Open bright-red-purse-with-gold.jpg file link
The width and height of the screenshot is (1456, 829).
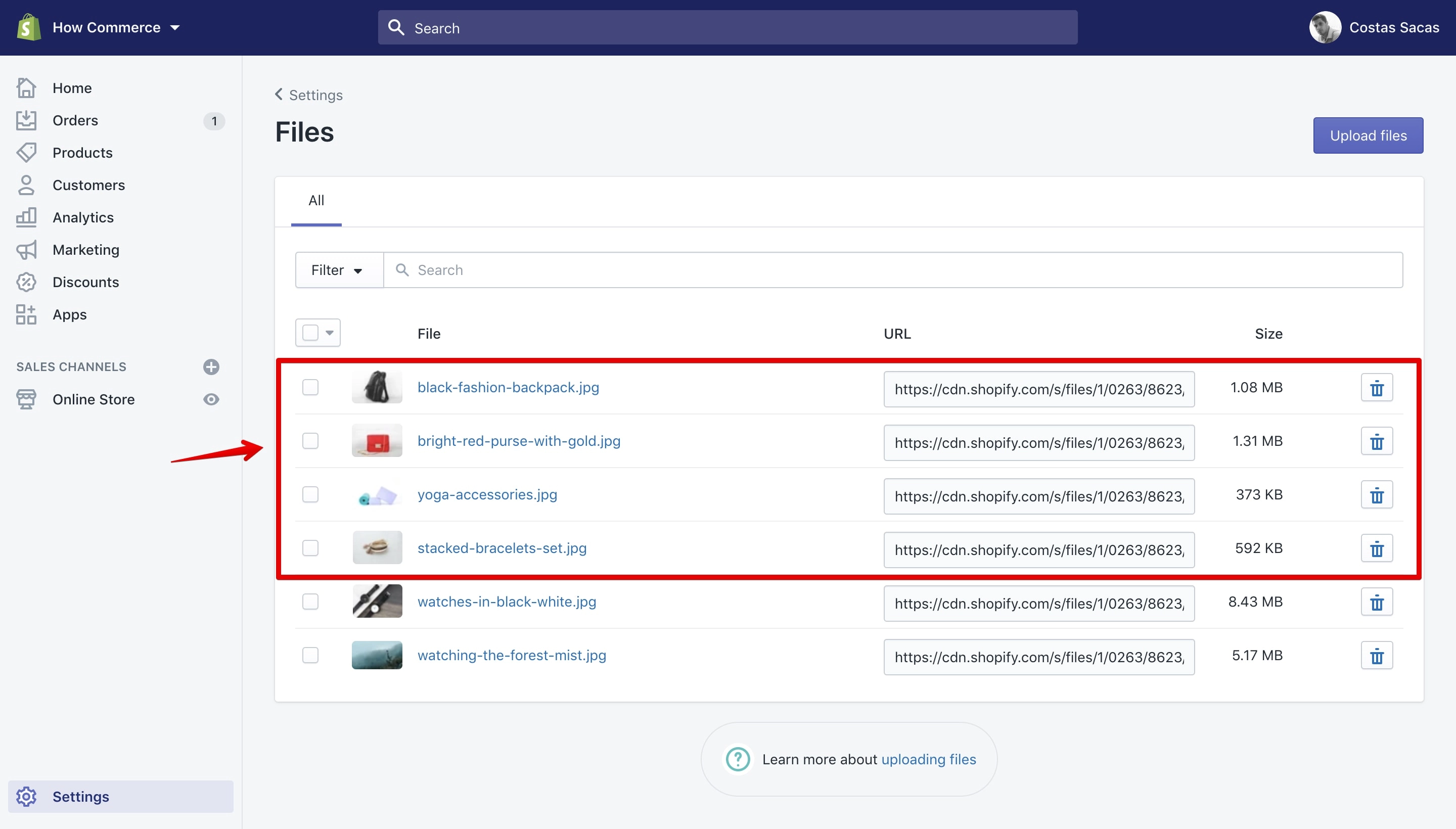519,441
